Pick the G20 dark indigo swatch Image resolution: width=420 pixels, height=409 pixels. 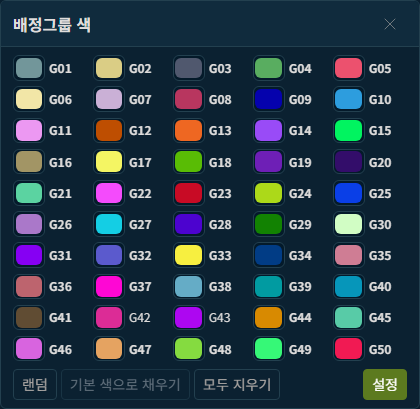point(349,162)
